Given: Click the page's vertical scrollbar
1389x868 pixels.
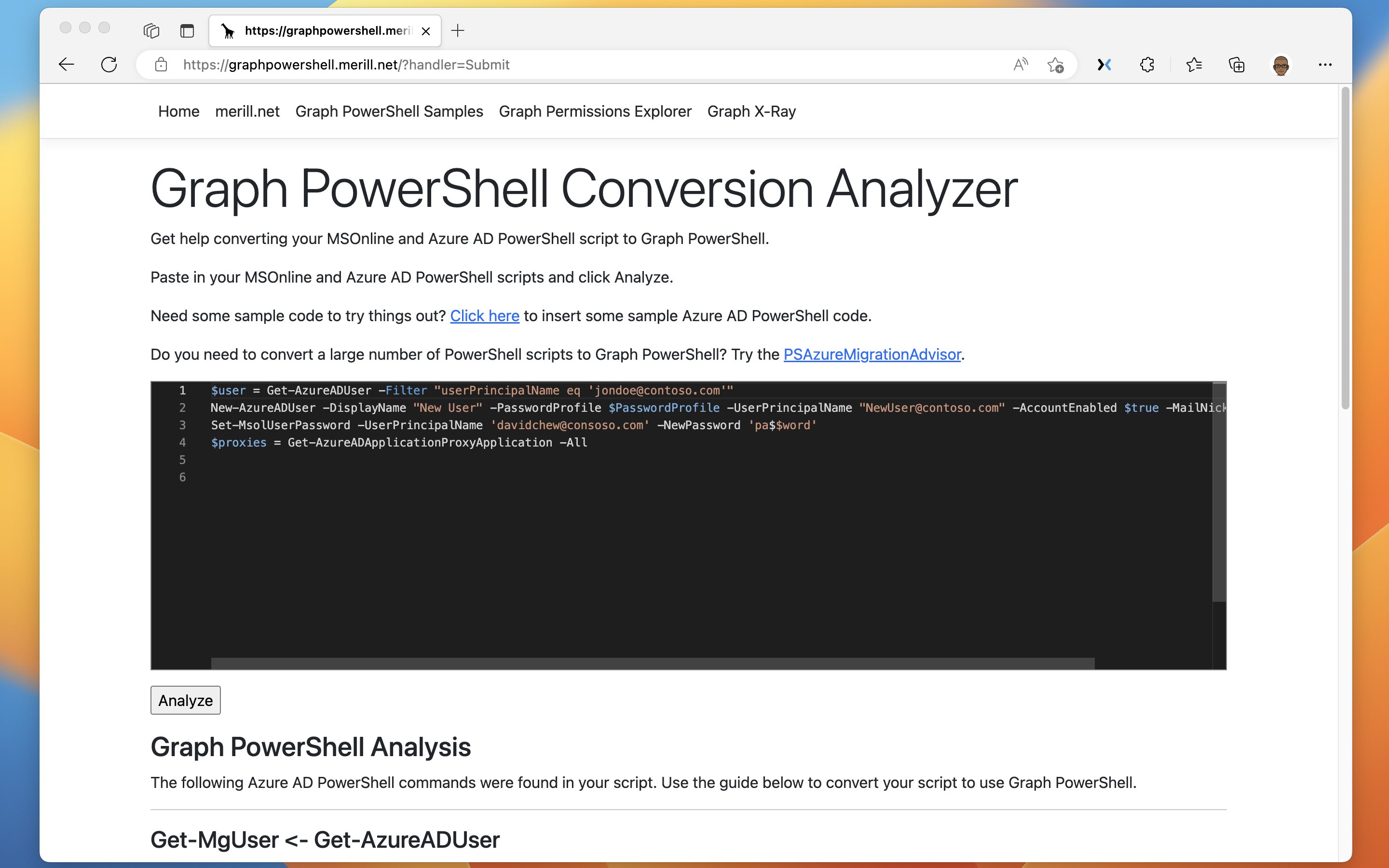Looking at the screenshot, I should (x=1345, y=248).
